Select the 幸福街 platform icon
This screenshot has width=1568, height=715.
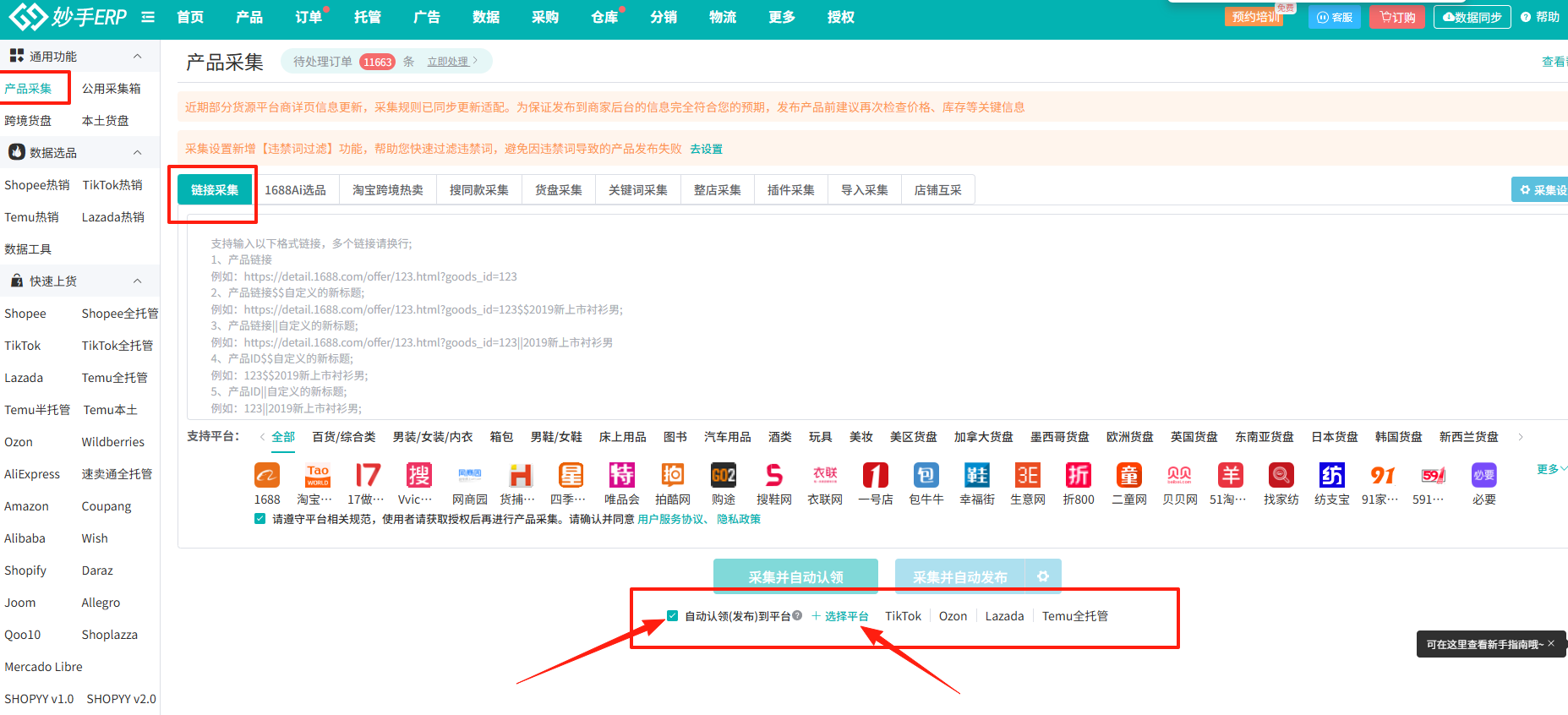[x=977, y=475]
